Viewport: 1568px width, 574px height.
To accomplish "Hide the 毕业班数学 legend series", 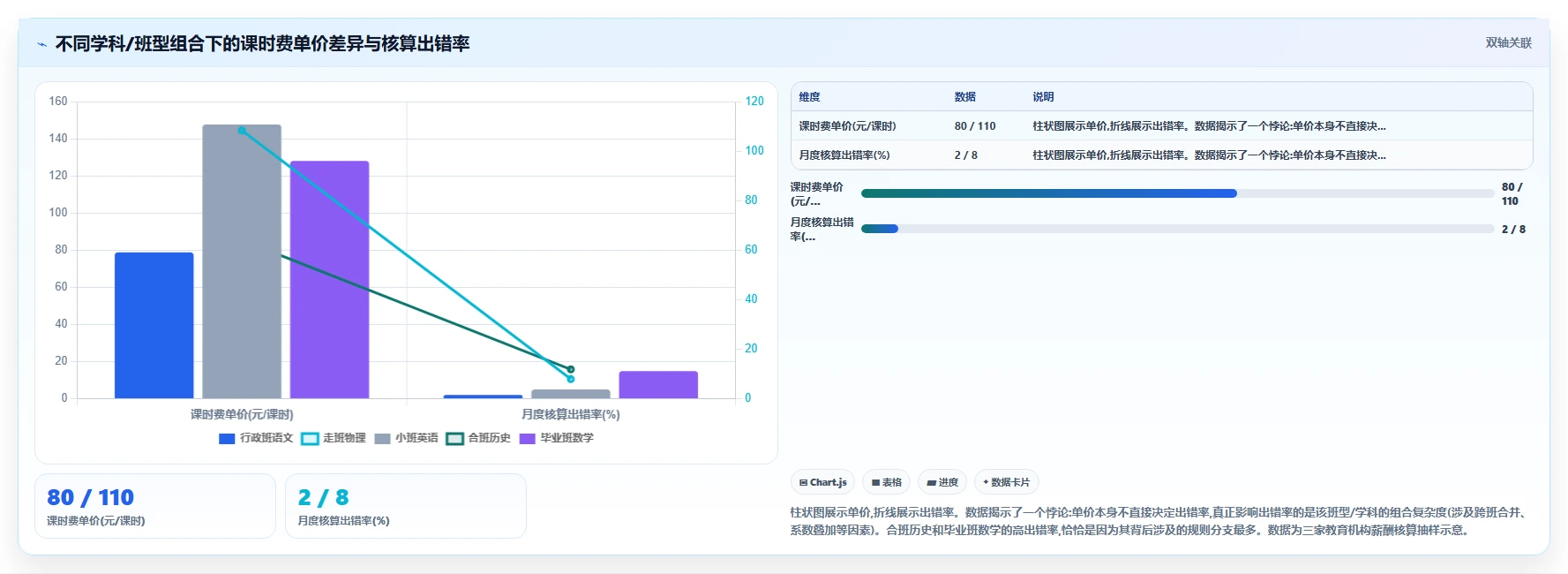I will (557, 438).
